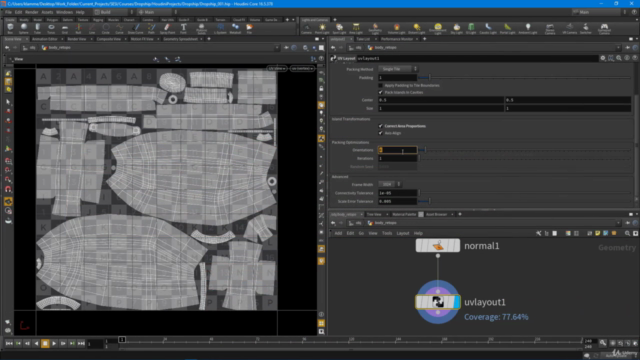Play the timeline forward
The width and height of the screenshot is (640, 360).
(54, 344)
